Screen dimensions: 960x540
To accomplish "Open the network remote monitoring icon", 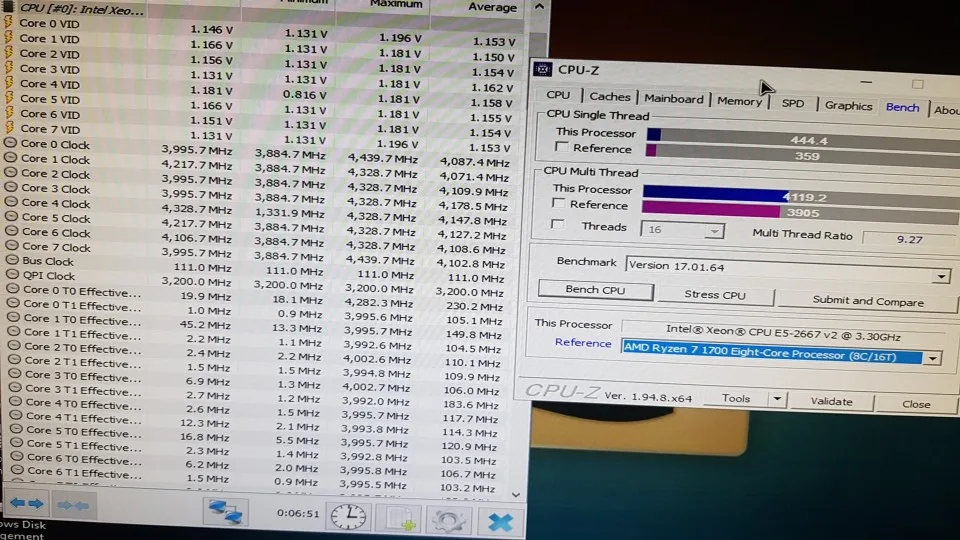I will (225, 512).
